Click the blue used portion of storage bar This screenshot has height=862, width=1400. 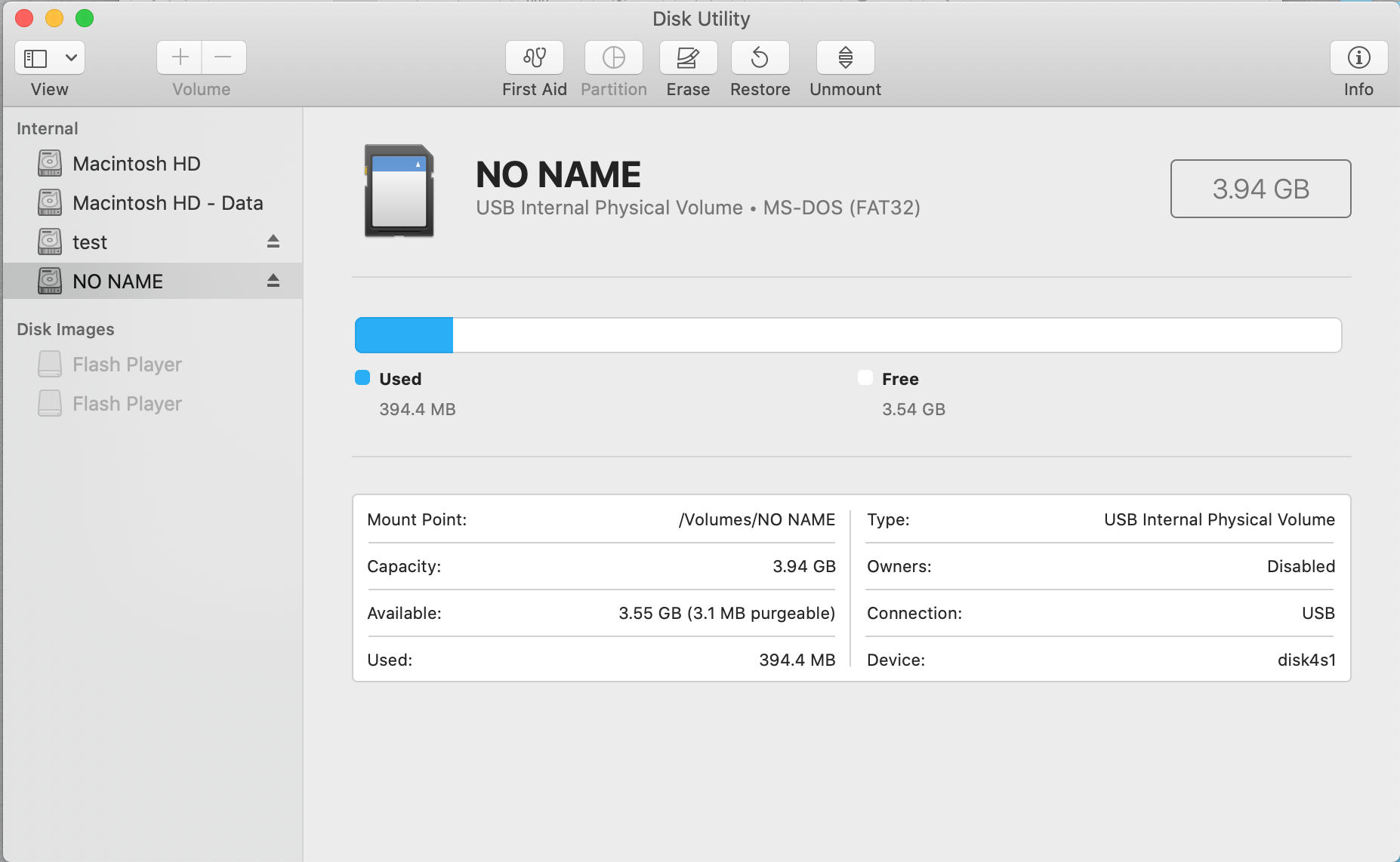[404, 335]
